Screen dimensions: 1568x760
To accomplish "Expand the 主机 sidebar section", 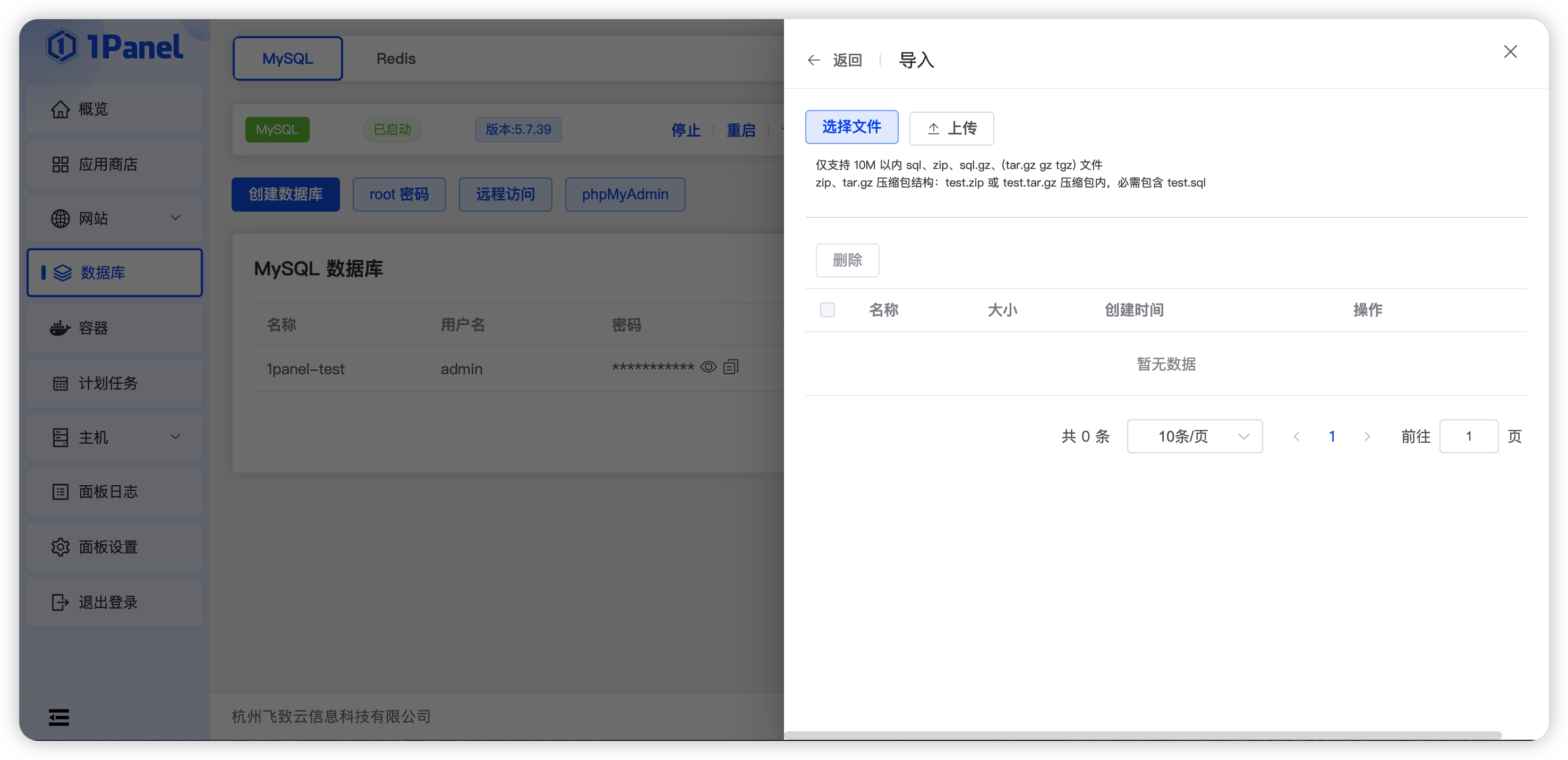I will click(x=175, y=437).
